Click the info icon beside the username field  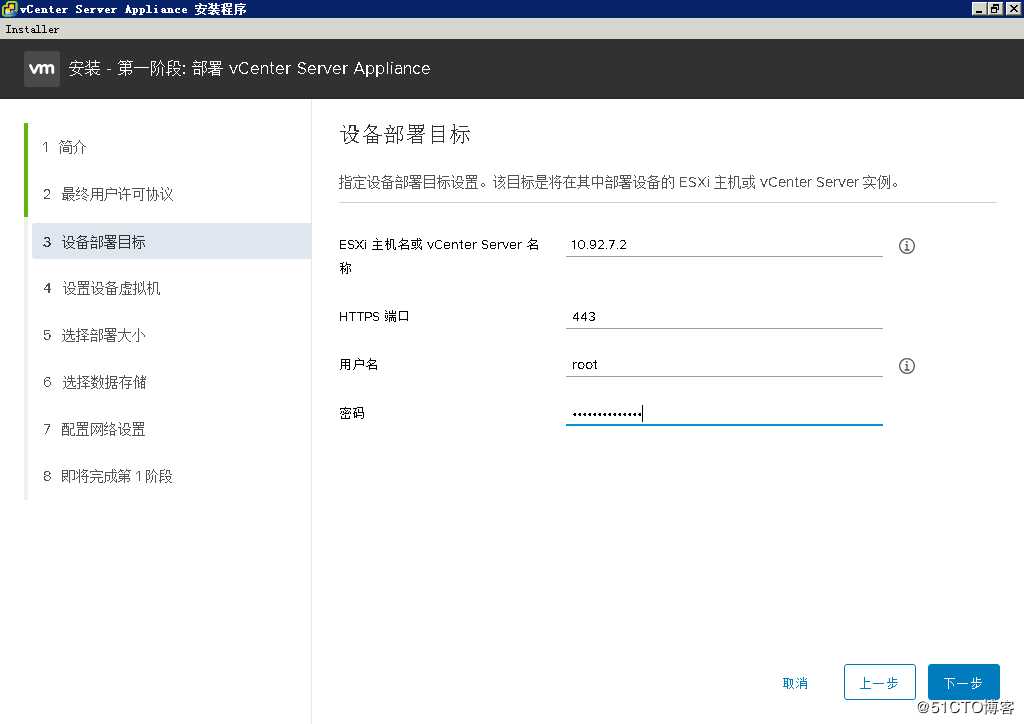[x=906, y=366]
